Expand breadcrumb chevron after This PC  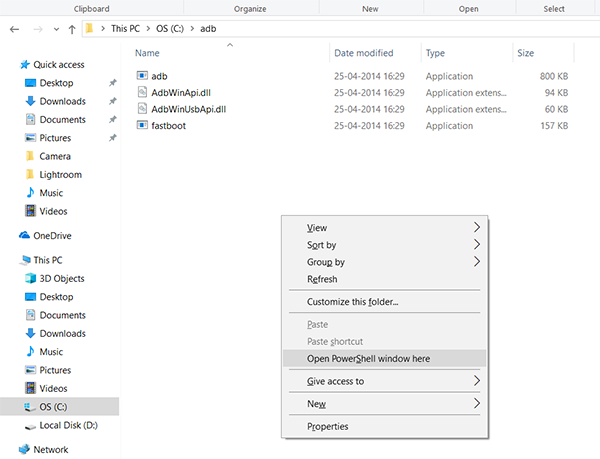tap(148, 29)
